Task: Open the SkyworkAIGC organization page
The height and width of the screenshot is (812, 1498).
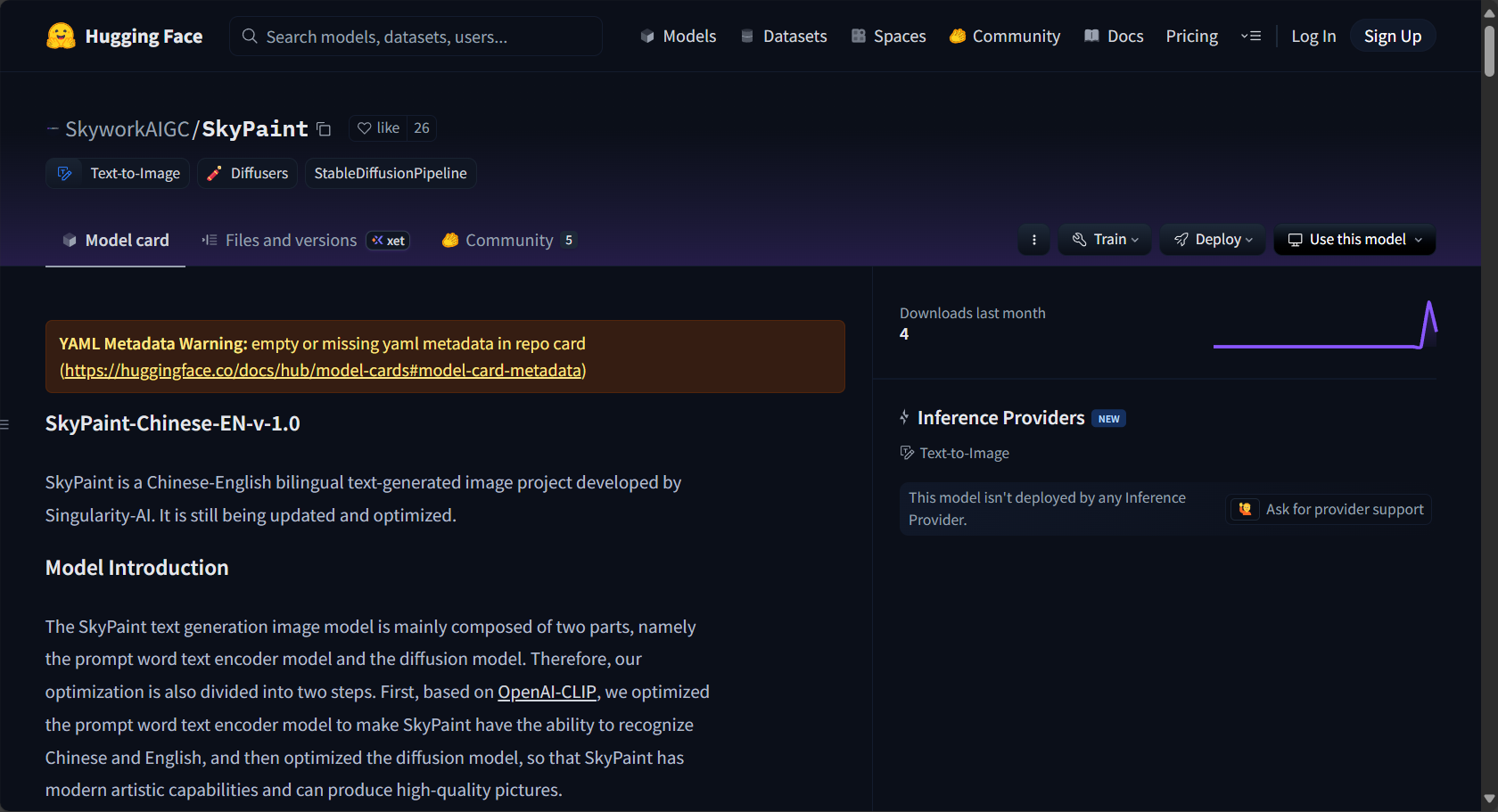Action: pyautogui.click(x=127, y=128)
